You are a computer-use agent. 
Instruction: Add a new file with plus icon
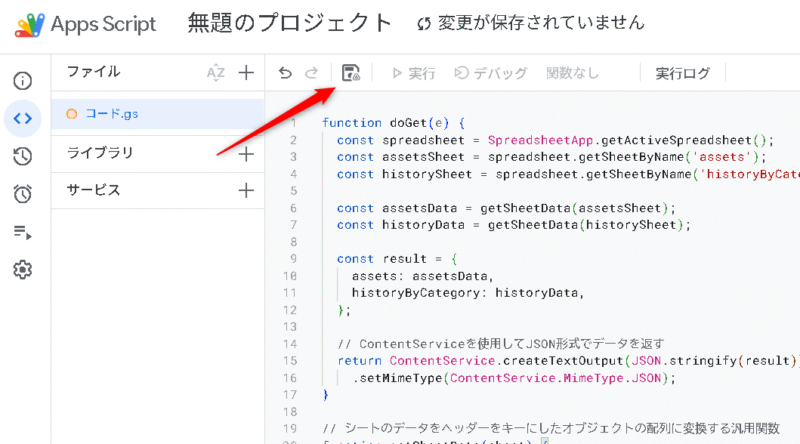click(246, 72)
